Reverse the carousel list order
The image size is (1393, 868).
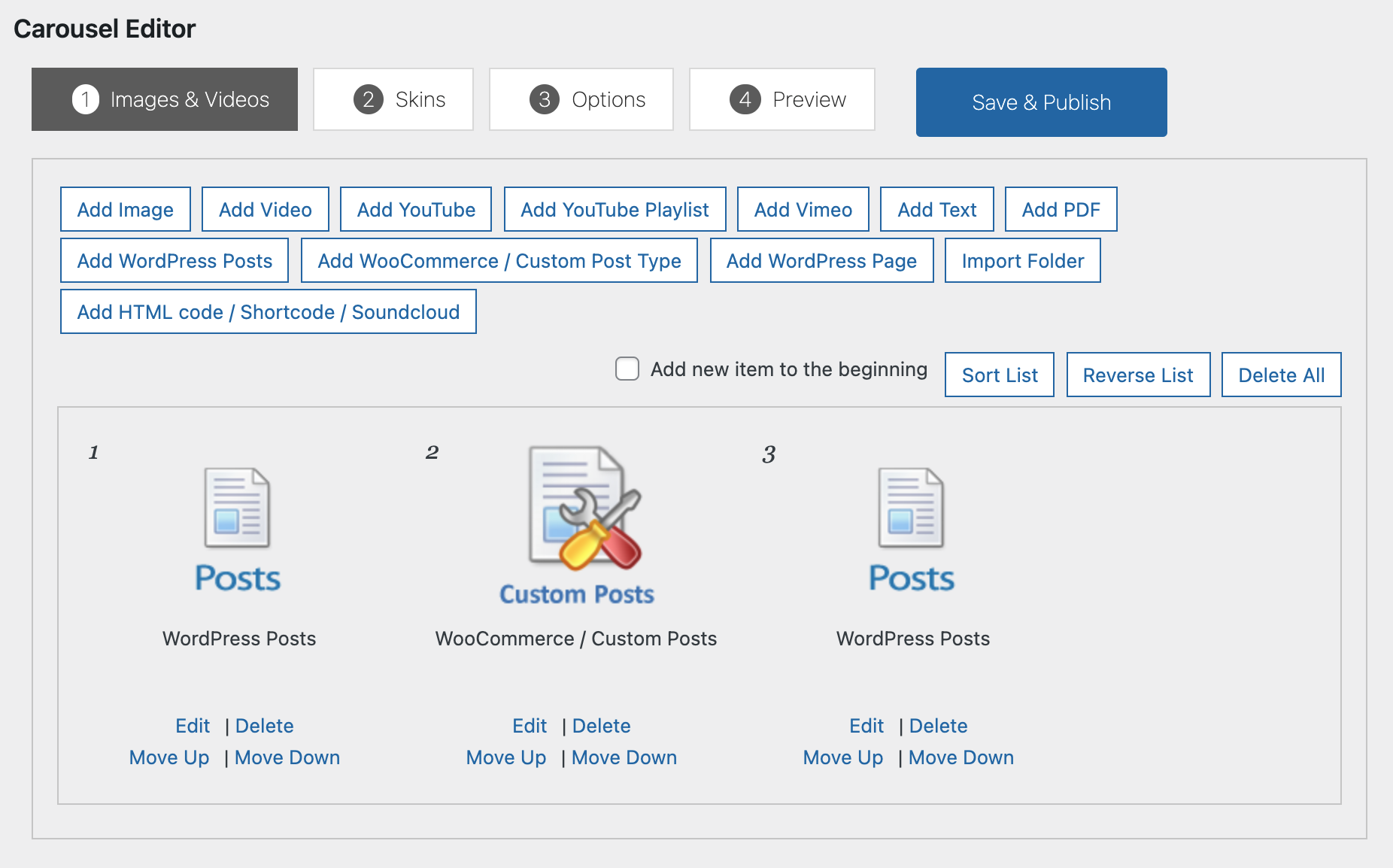point(1138,375)
